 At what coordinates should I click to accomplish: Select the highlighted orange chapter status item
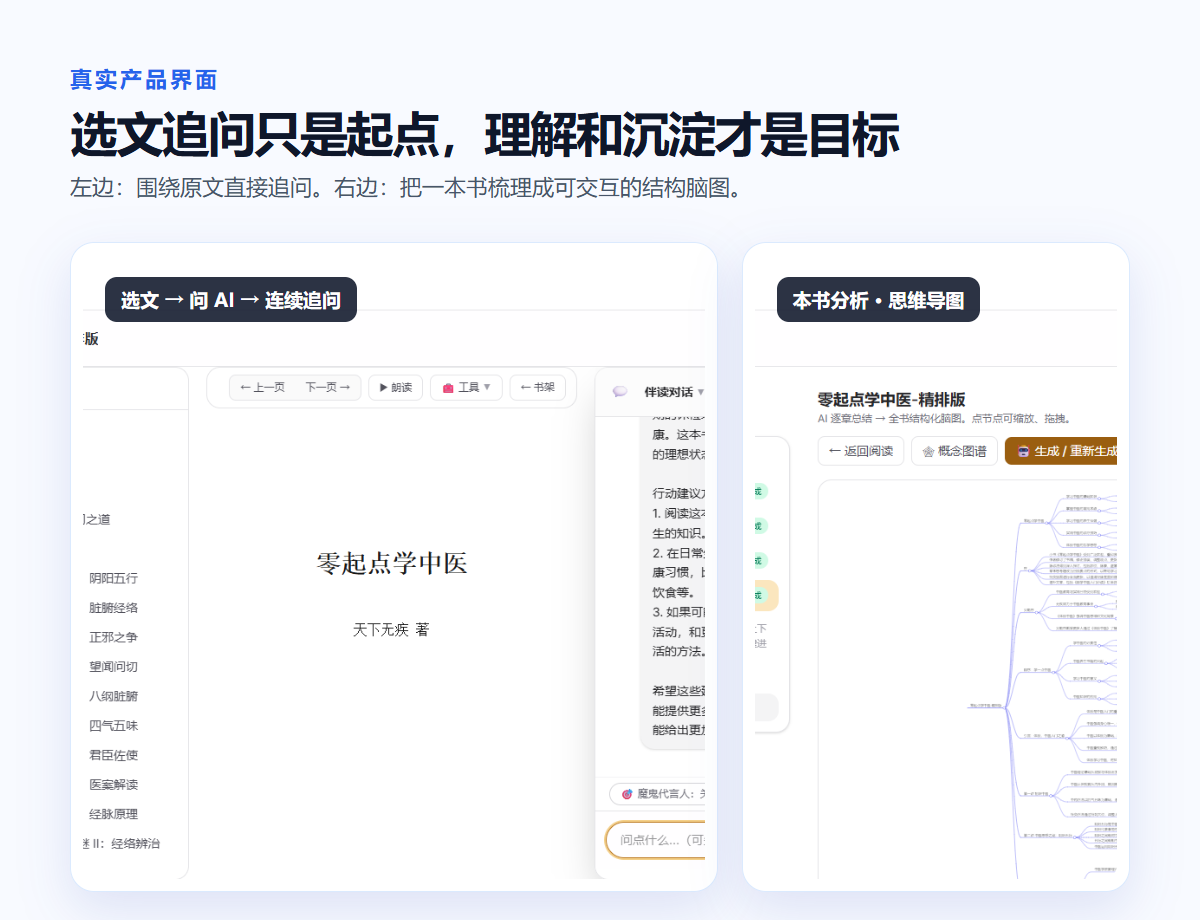pyautogui.click(x=767, y=595)
